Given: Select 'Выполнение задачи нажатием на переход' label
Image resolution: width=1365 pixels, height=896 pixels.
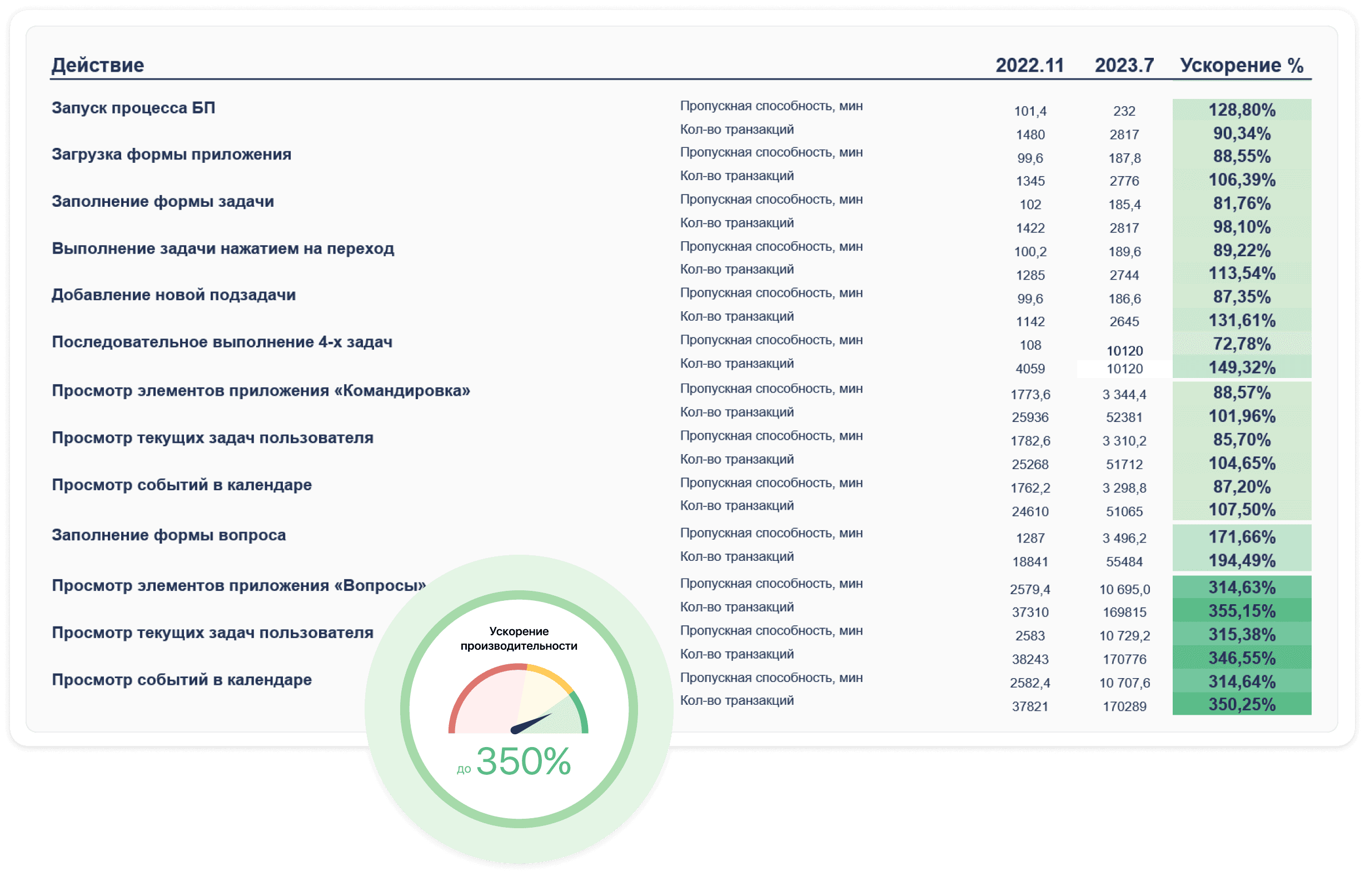Looking at the screenshot, I should click(222, 248).
